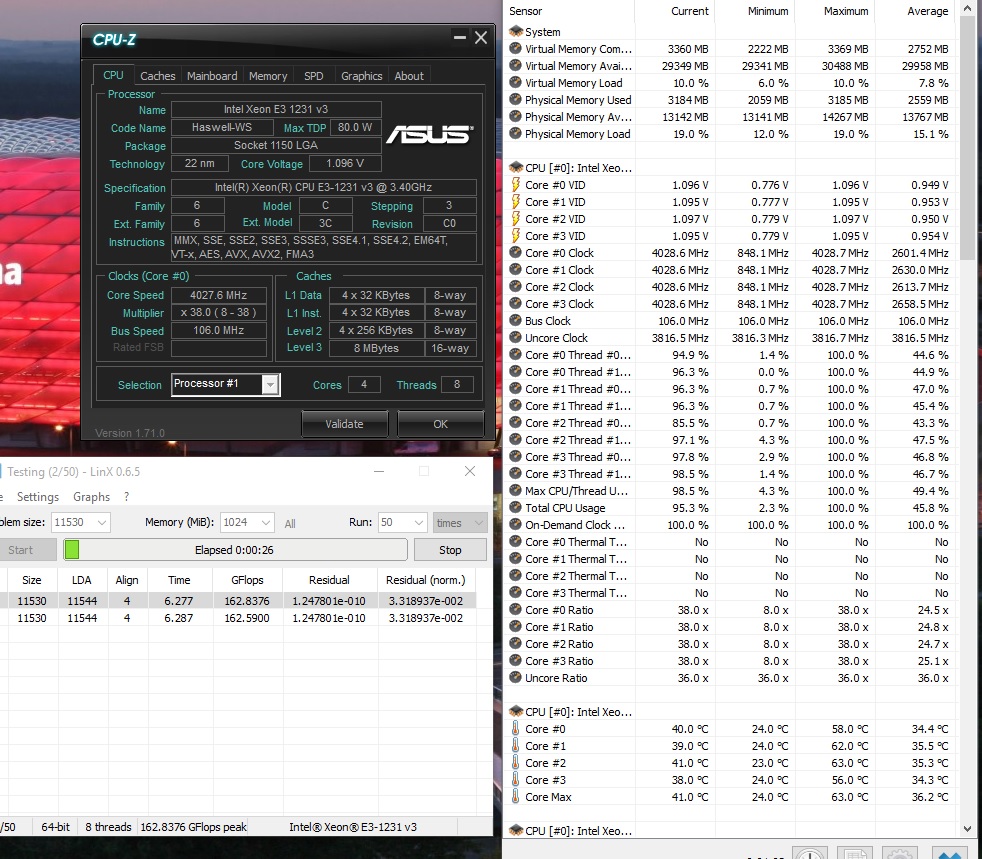This screenshot has width=982, height=859.
Task: Open the Memory (MiB) 1024 dropdown
Action: [266, 522]
